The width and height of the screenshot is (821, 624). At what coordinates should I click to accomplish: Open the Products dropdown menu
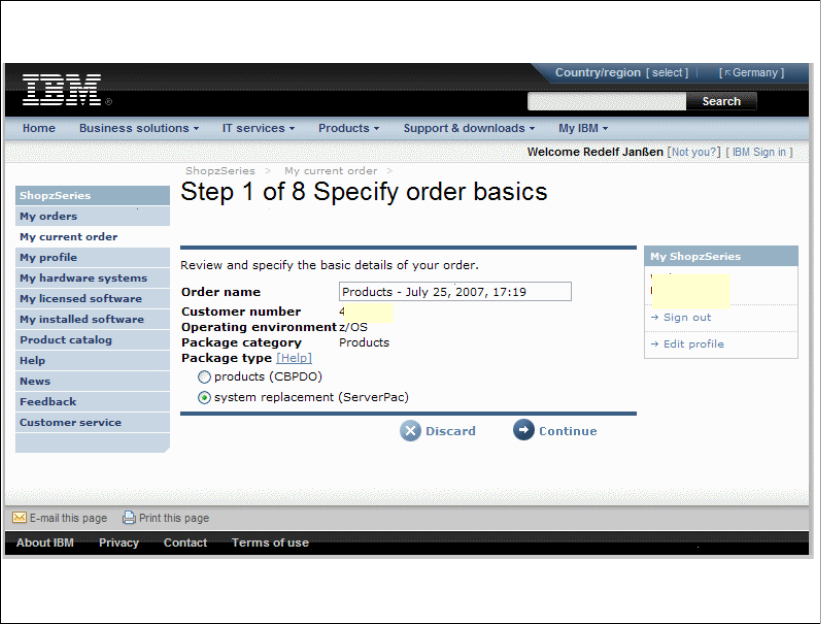click(349, 128)
